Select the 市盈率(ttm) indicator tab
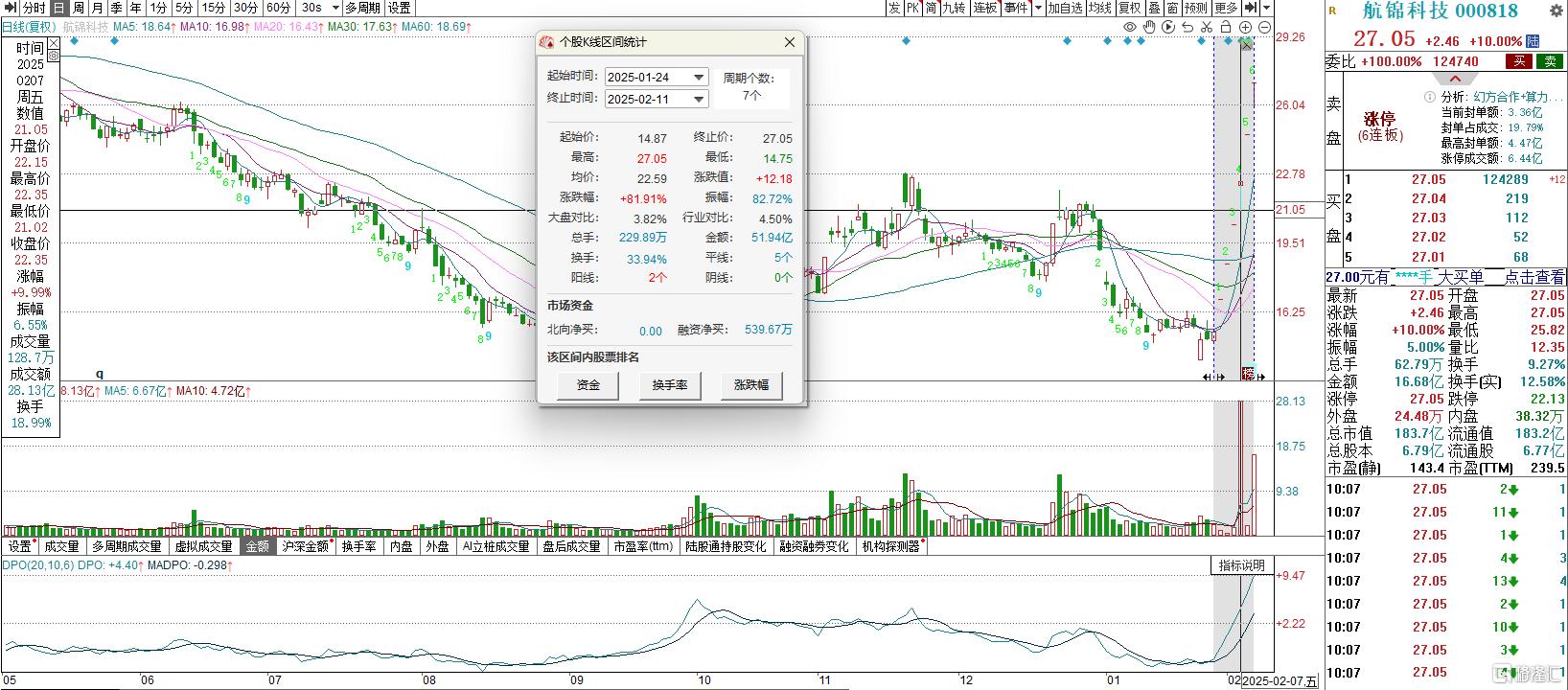Image resolution: width=1568 pixels, height=690 pixels. 642,546
